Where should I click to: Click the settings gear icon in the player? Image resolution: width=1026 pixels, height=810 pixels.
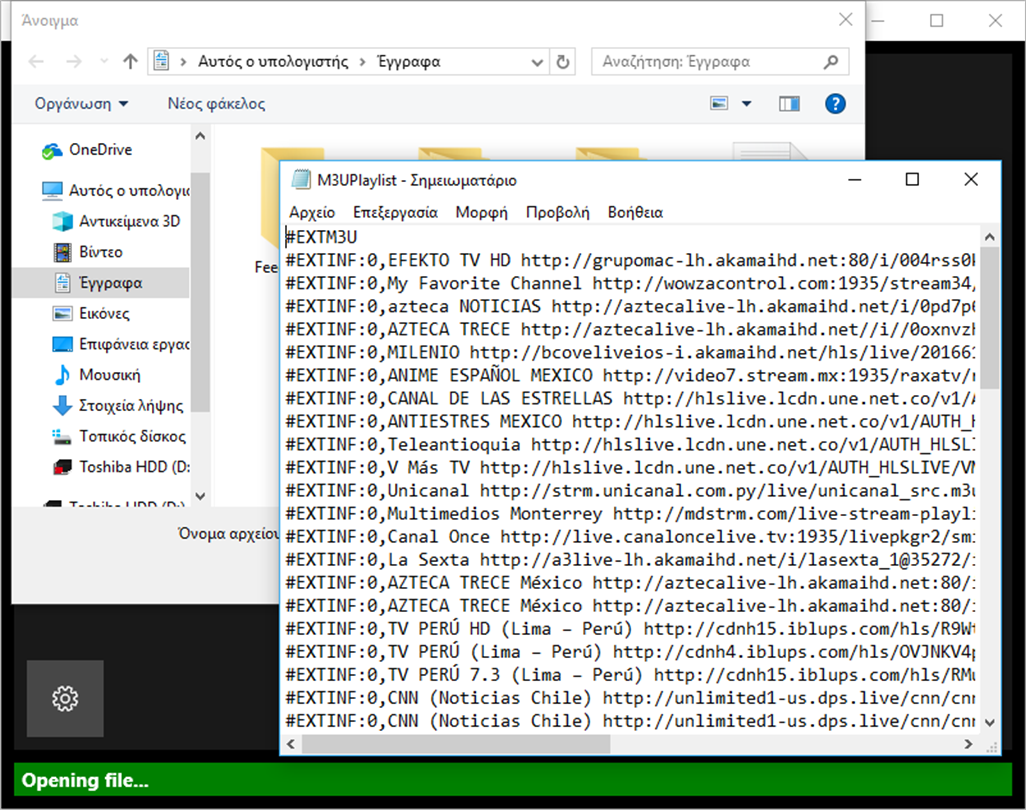point(65,698)
